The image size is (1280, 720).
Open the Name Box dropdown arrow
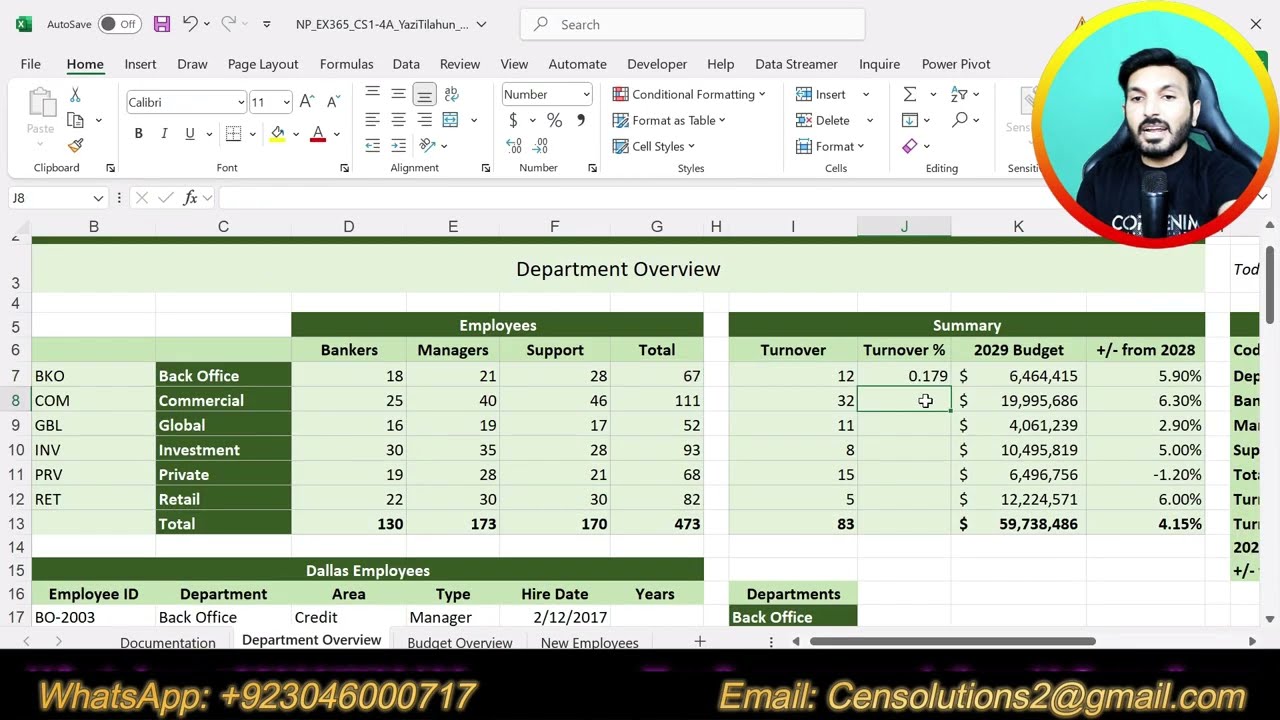coord(98,198)
